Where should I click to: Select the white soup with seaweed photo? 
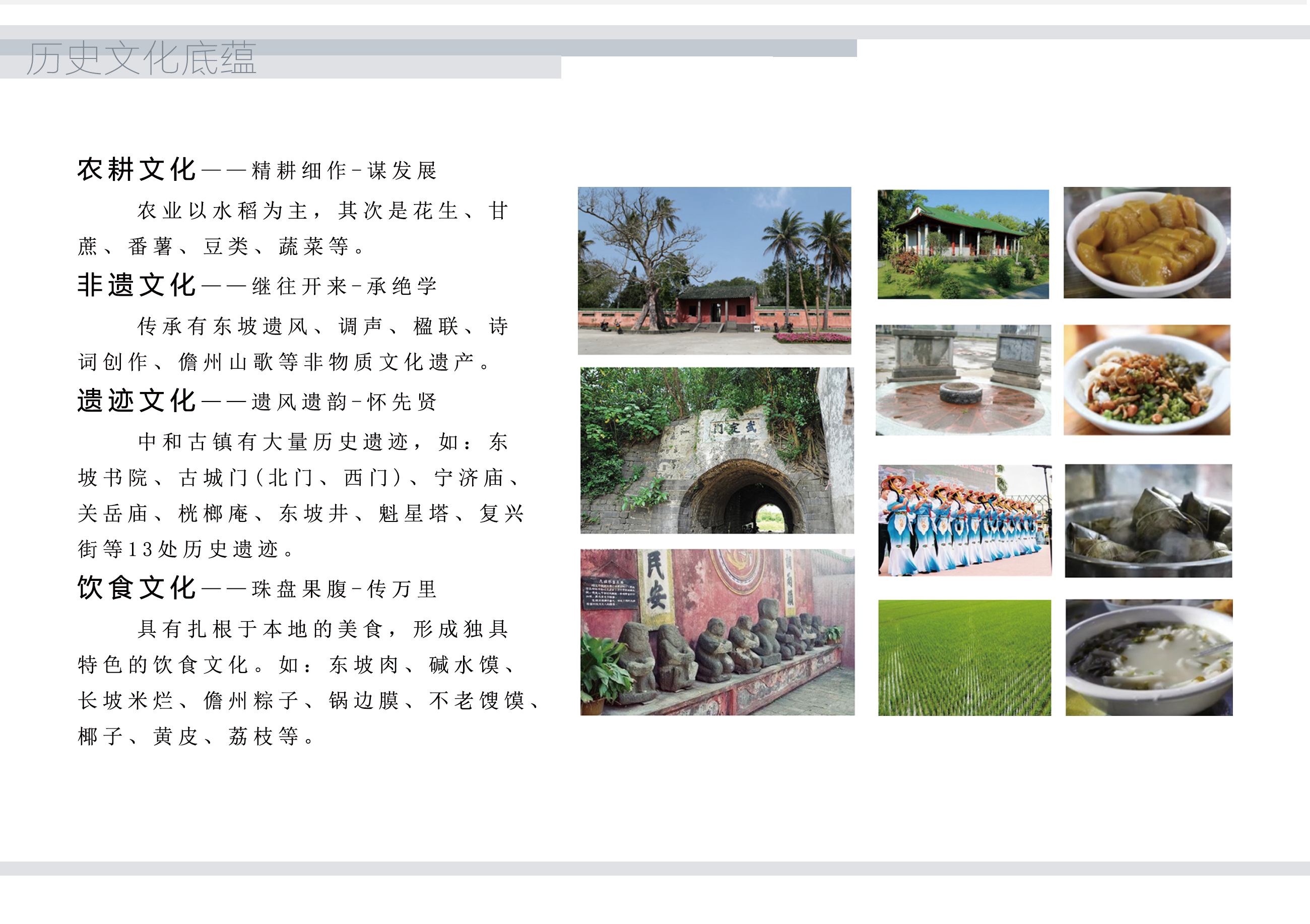pos(1149,657)
